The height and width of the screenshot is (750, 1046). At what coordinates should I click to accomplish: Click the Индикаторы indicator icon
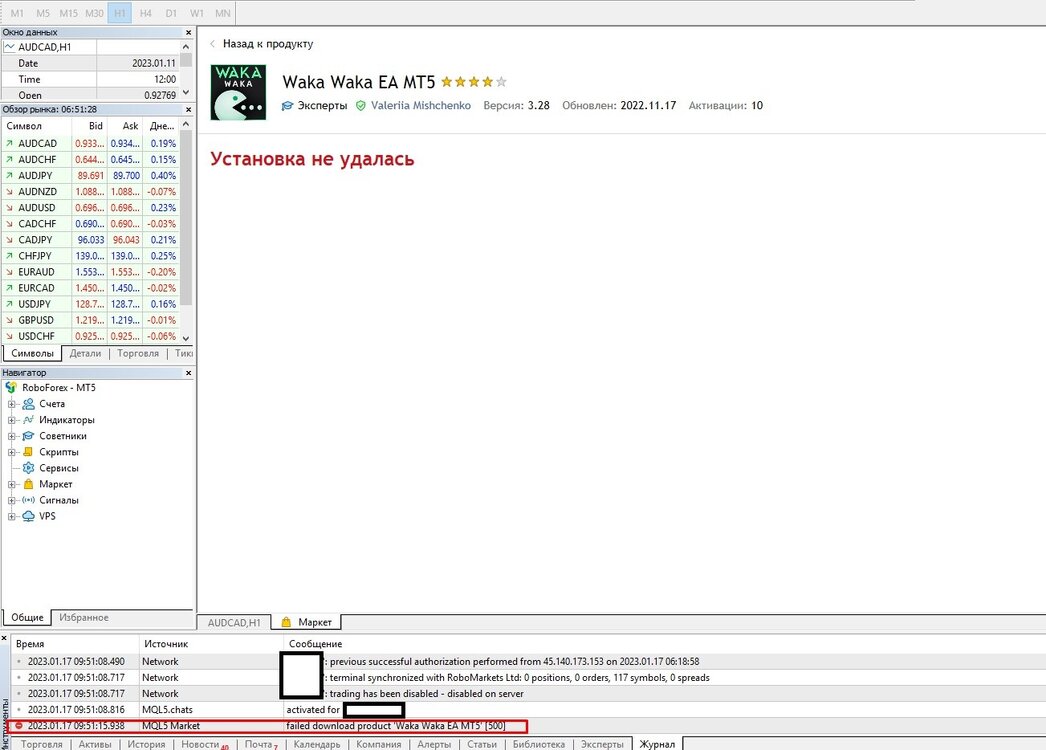tap(28, 420)
